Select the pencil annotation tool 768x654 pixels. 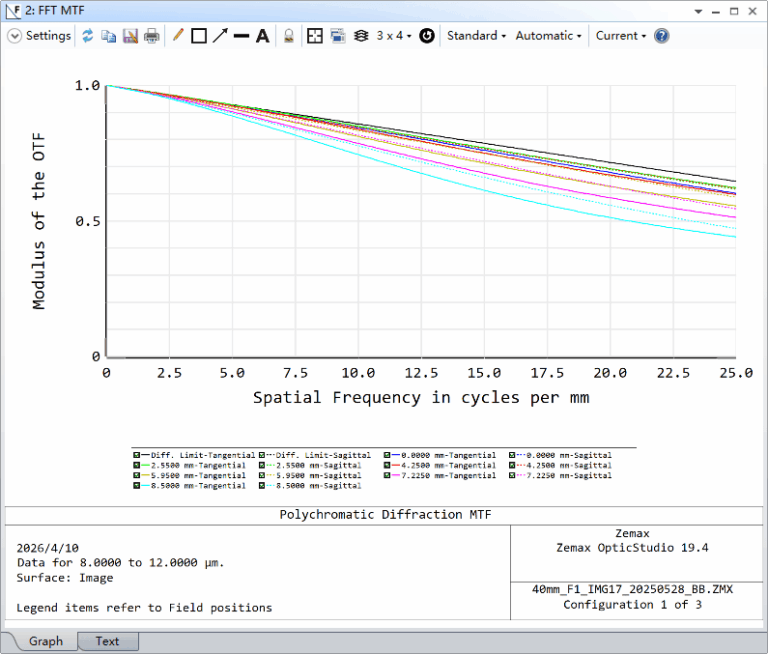pyautogui.click(x=178, y=36)
